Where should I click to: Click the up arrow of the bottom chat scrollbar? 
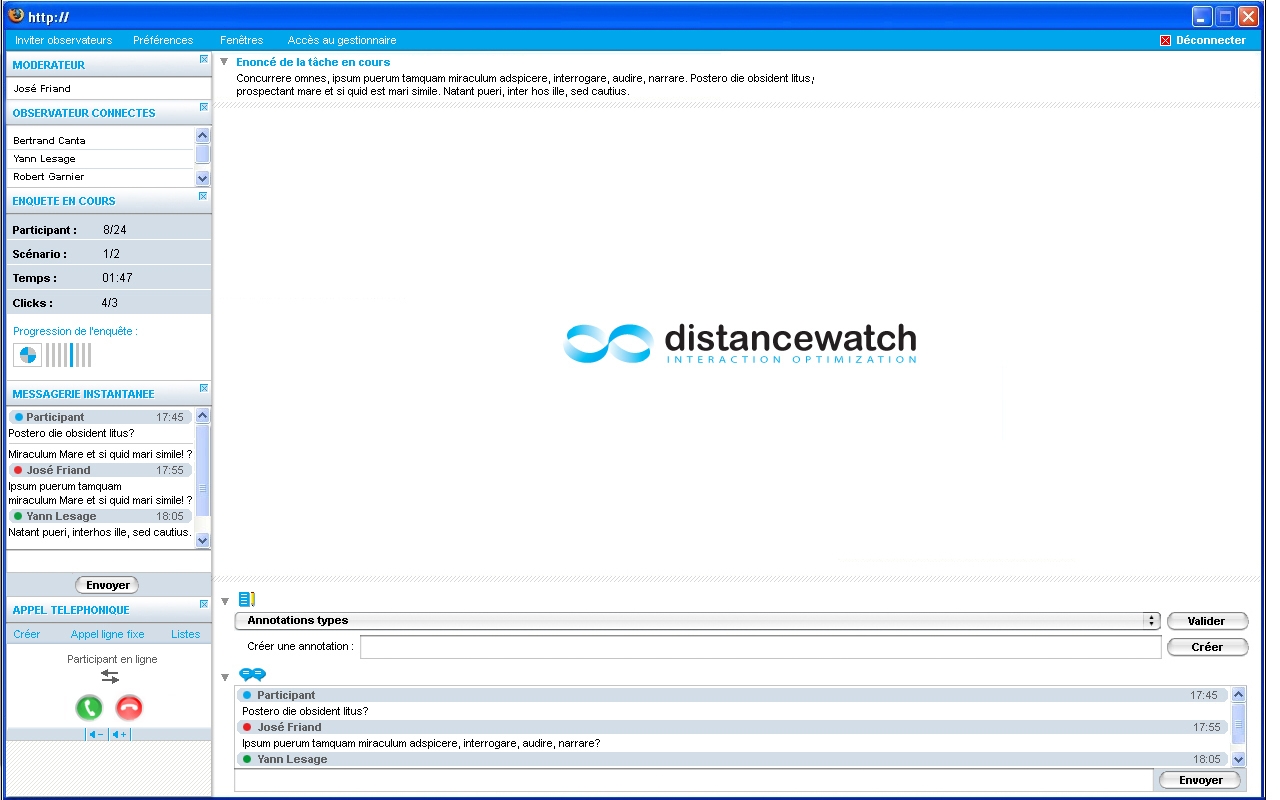(1239, 694)
